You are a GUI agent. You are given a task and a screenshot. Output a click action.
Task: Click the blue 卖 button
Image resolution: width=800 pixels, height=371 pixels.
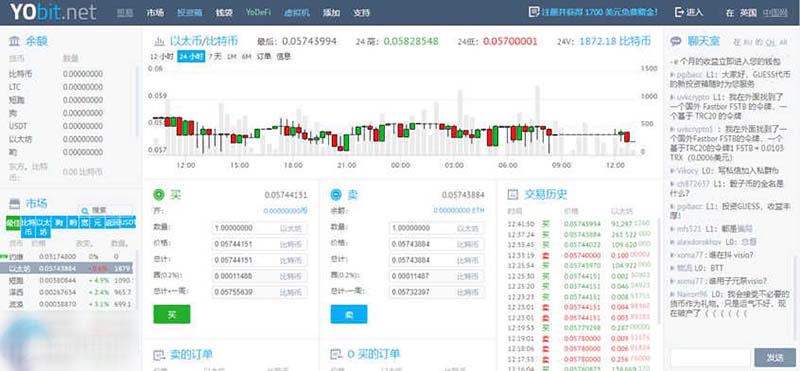pyautogui.click(x=349, y=314)
